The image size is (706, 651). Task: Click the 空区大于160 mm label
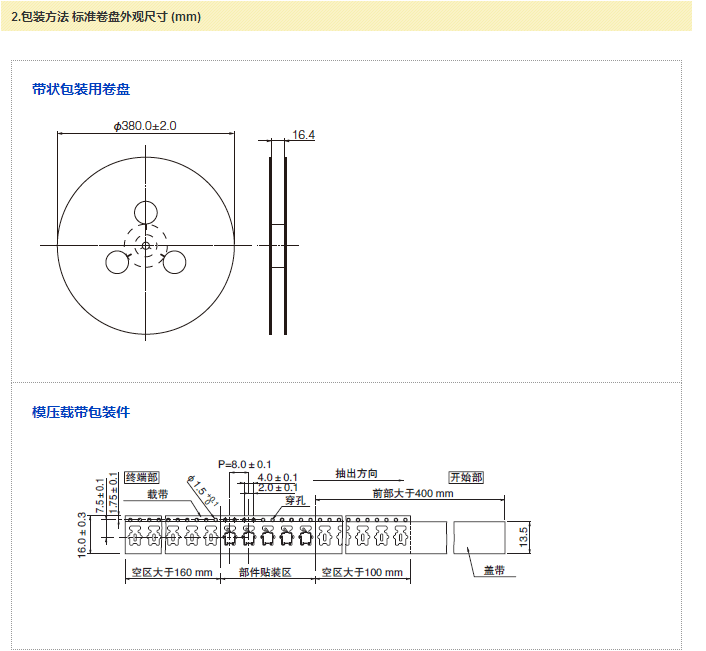[x=172, y=573]
